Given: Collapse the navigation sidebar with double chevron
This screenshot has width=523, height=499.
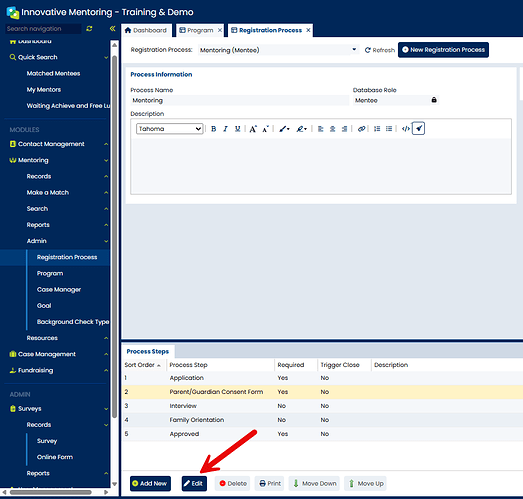Looking at the screenshot, I should pos(112,29).
